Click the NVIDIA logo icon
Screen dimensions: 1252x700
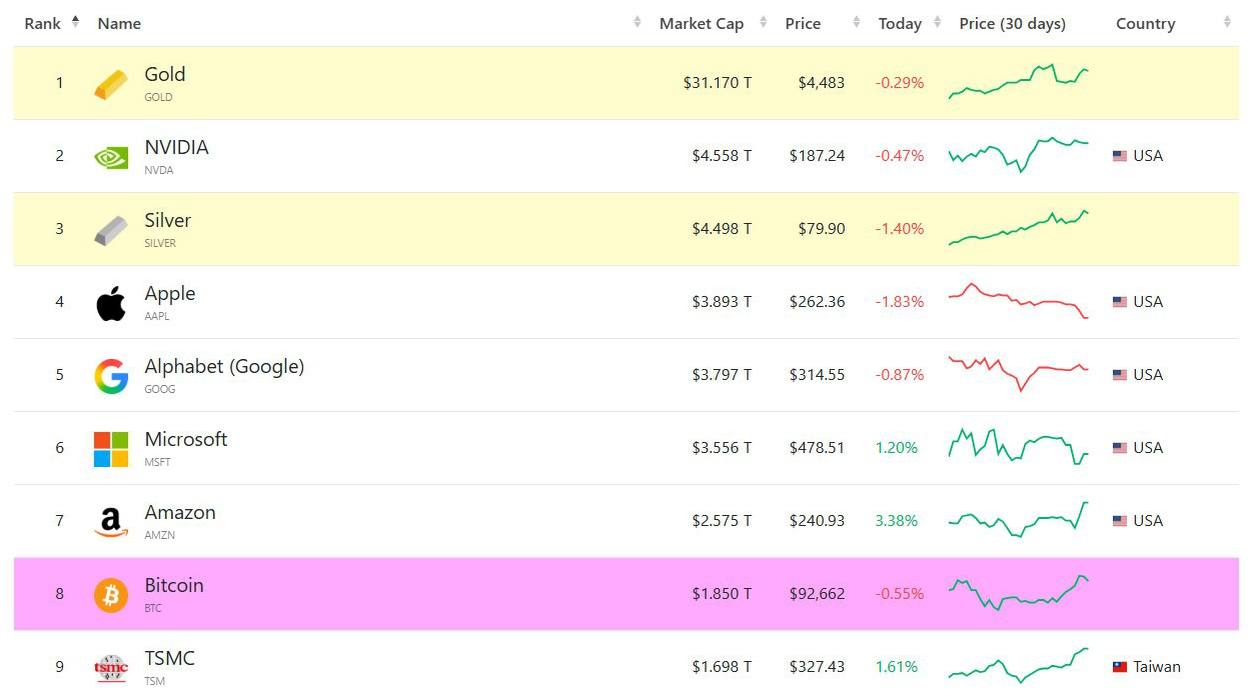click(111, 157)
